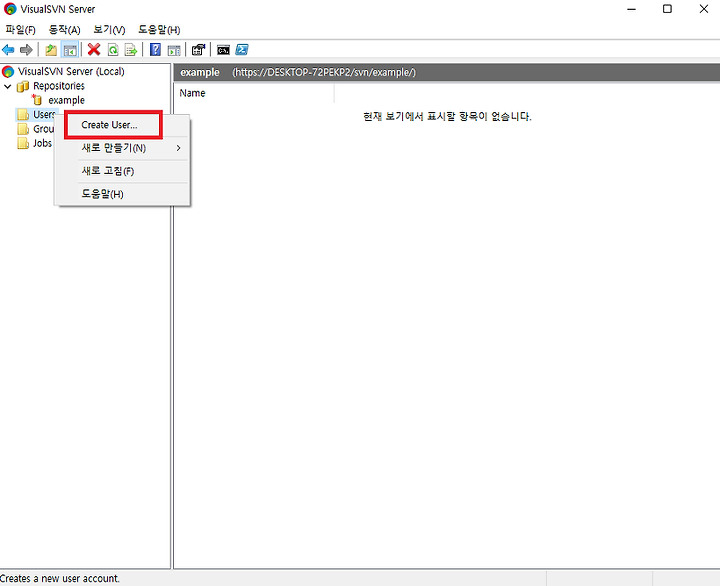Viewport: 720px width, 586px height.
Task: Click the Jobs folder icon
Action: pyautogui.click(x=23, y=143)
